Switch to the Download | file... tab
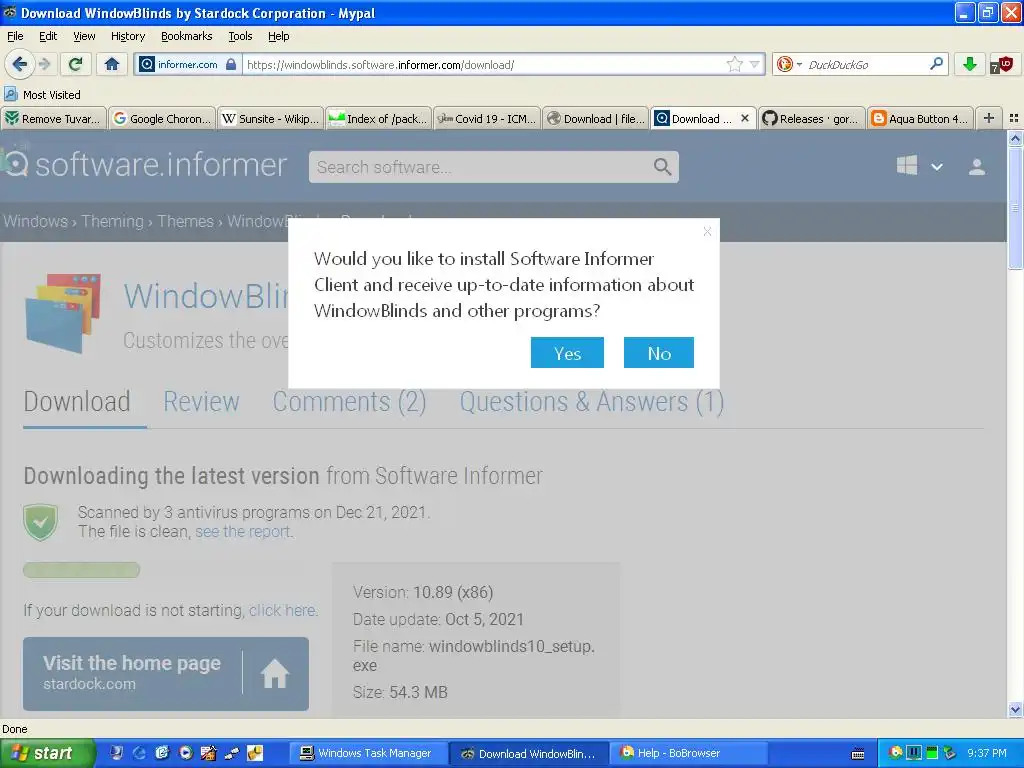 click(596, 118)
